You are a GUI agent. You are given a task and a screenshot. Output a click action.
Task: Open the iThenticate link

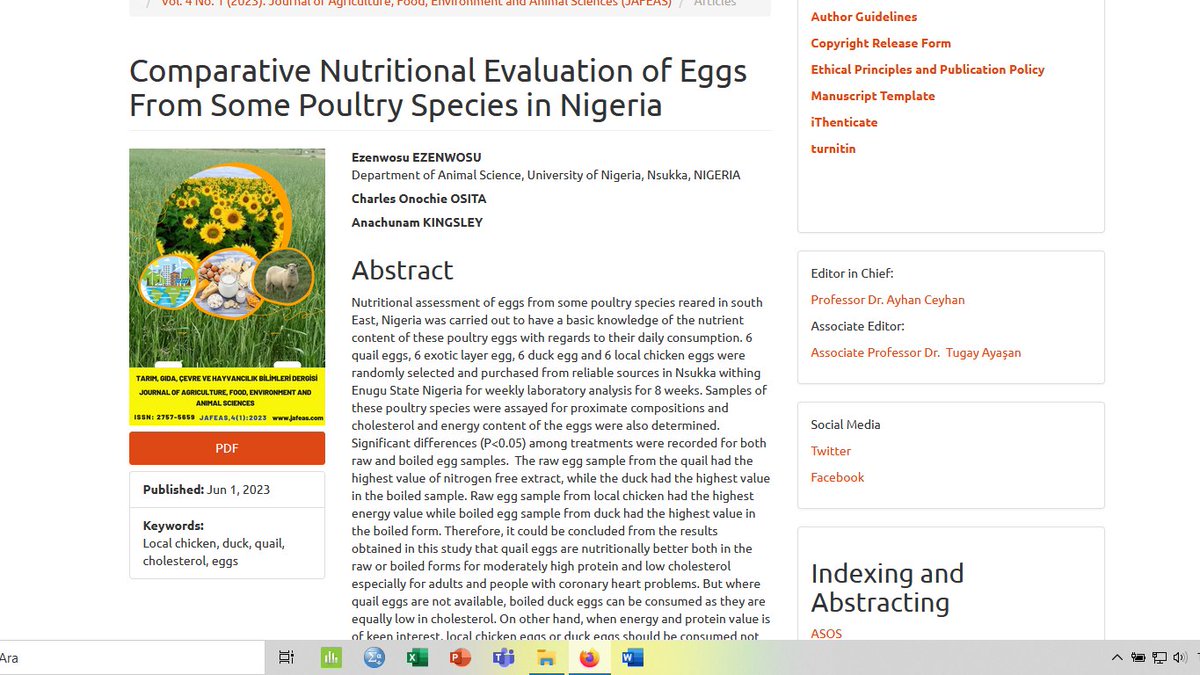coord(844,122)
